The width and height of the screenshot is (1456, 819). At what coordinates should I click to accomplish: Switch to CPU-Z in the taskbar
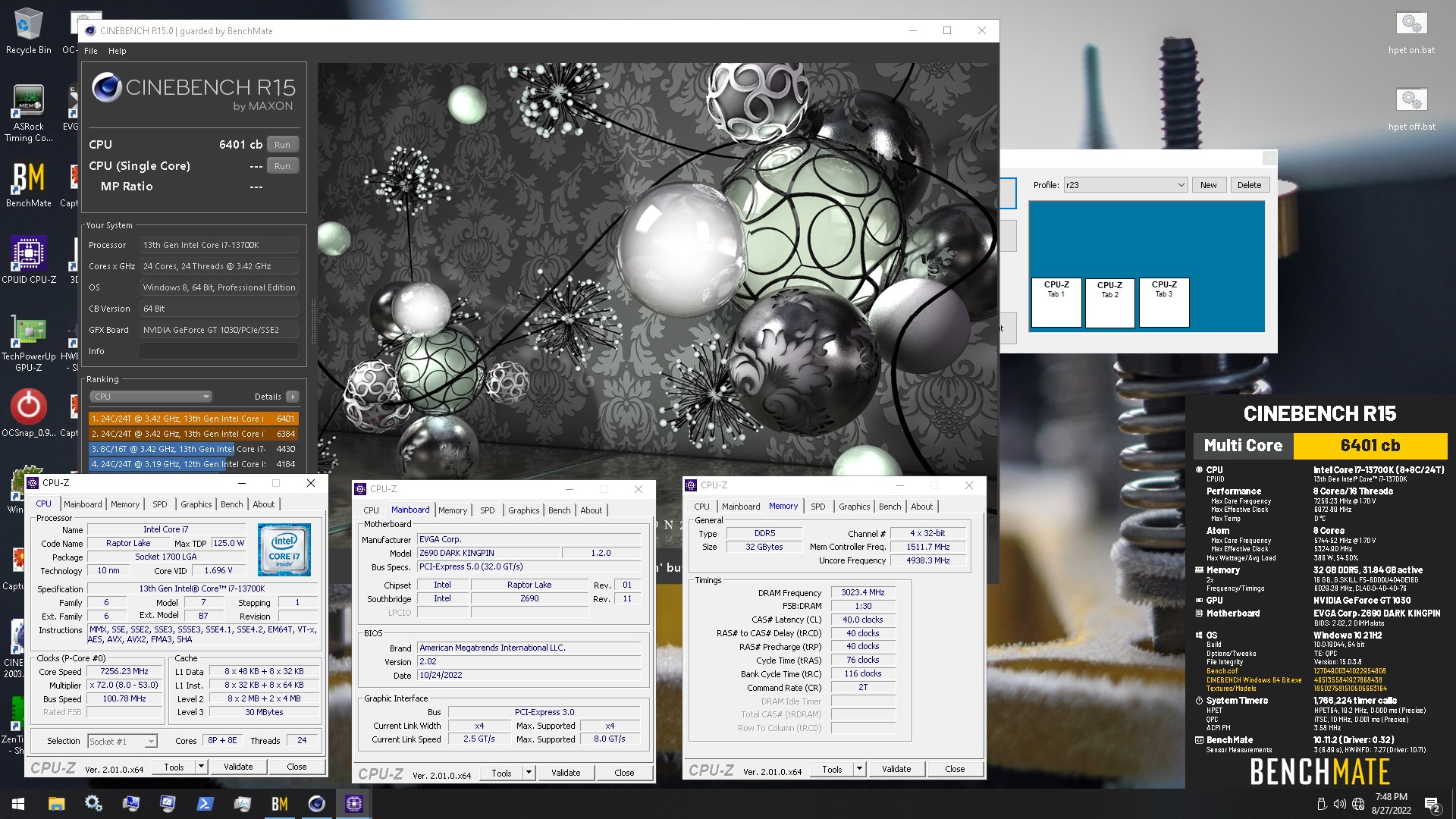pyautogui.click(x=353, y=804)
